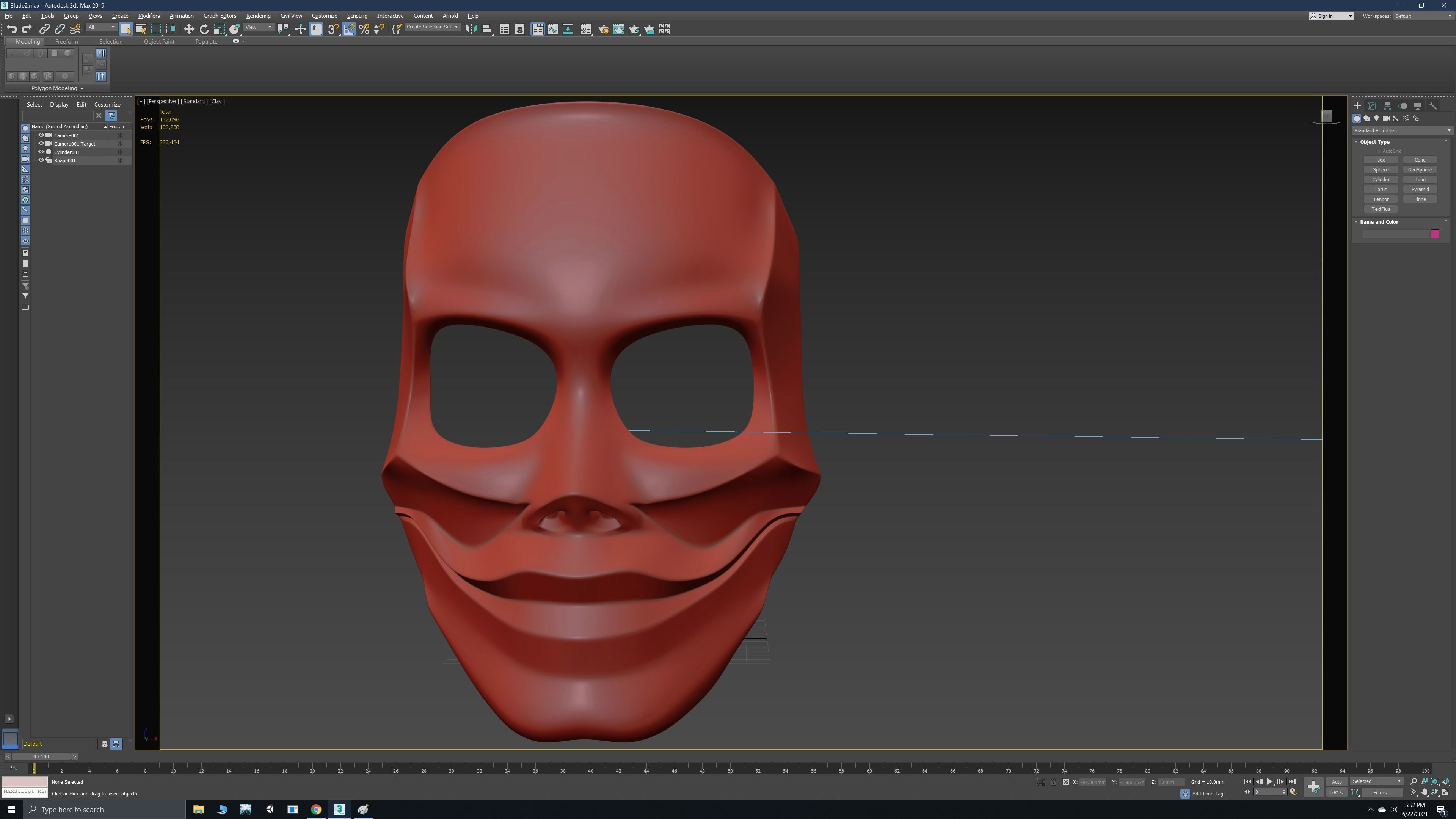Switch to the Freeform ribbon tab

coord(66,41)
